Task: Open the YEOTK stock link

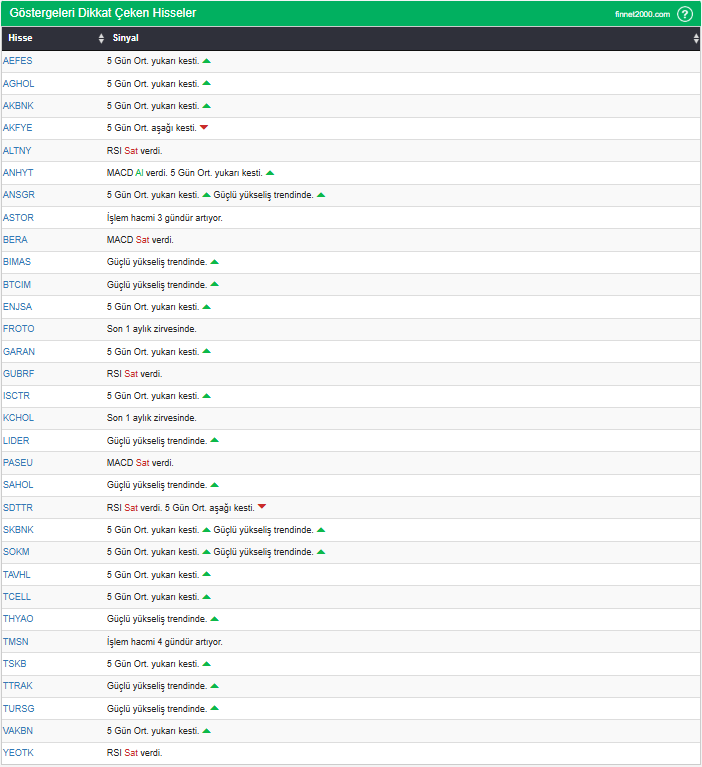Action: (19, 753)
